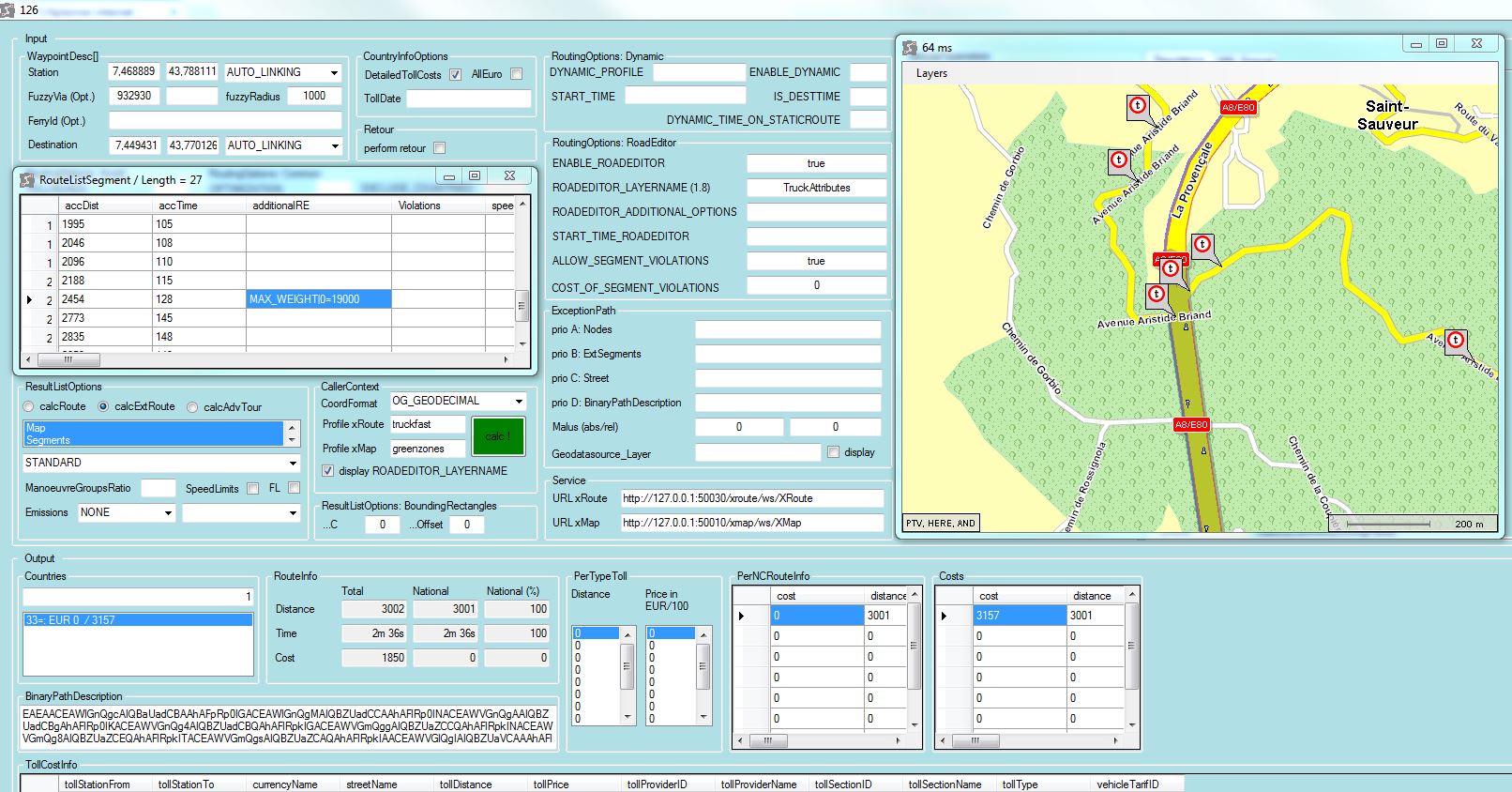Click the second-from-top restriction marker on map
Screen dimensions: 1512x792
pos(1118,160)
